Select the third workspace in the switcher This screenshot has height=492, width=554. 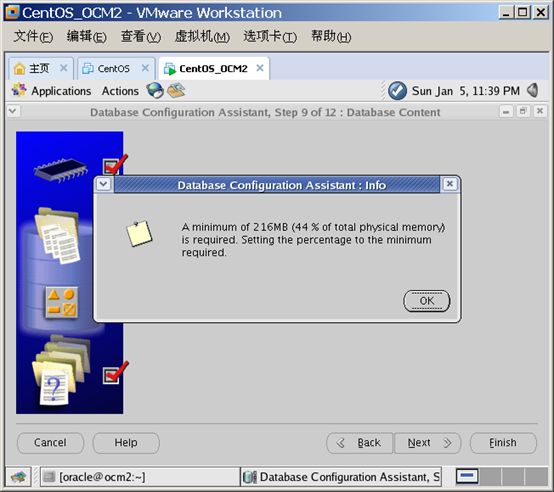point(513,476)
